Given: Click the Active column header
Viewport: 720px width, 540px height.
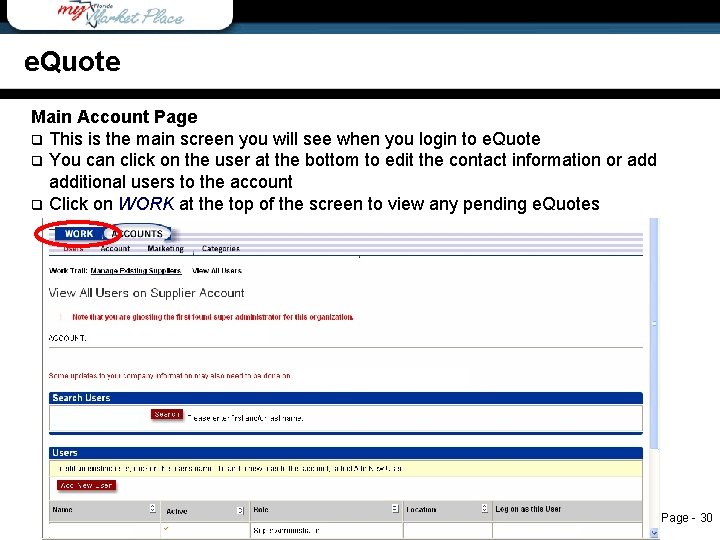Looking at the screenshot, I should [177, 511].
